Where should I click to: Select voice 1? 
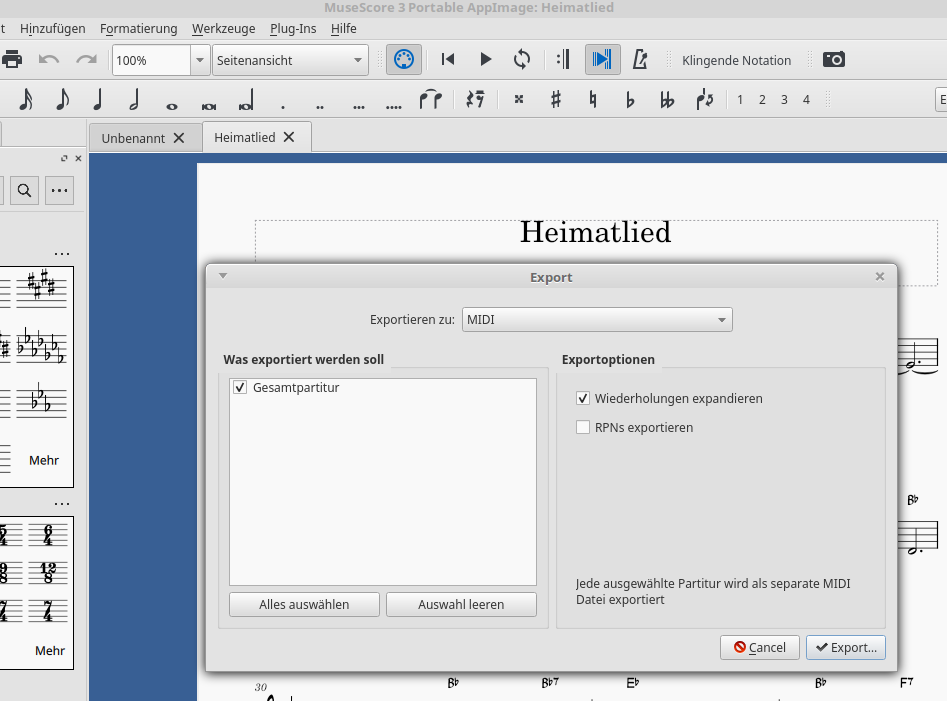click(x=740, y=100)
